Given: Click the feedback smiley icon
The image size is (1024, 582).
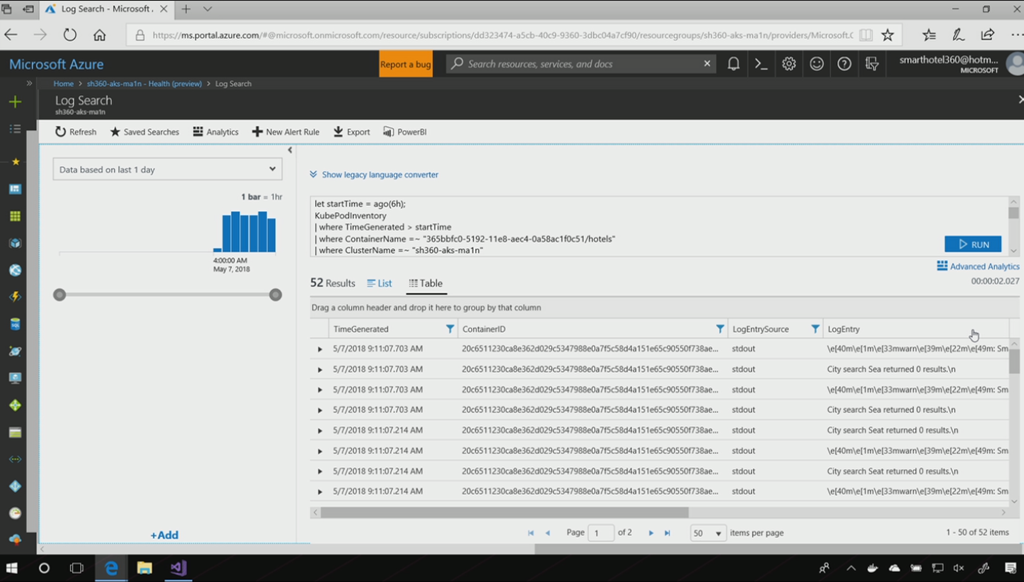Looking at the screenshot, I should (817, 64).
